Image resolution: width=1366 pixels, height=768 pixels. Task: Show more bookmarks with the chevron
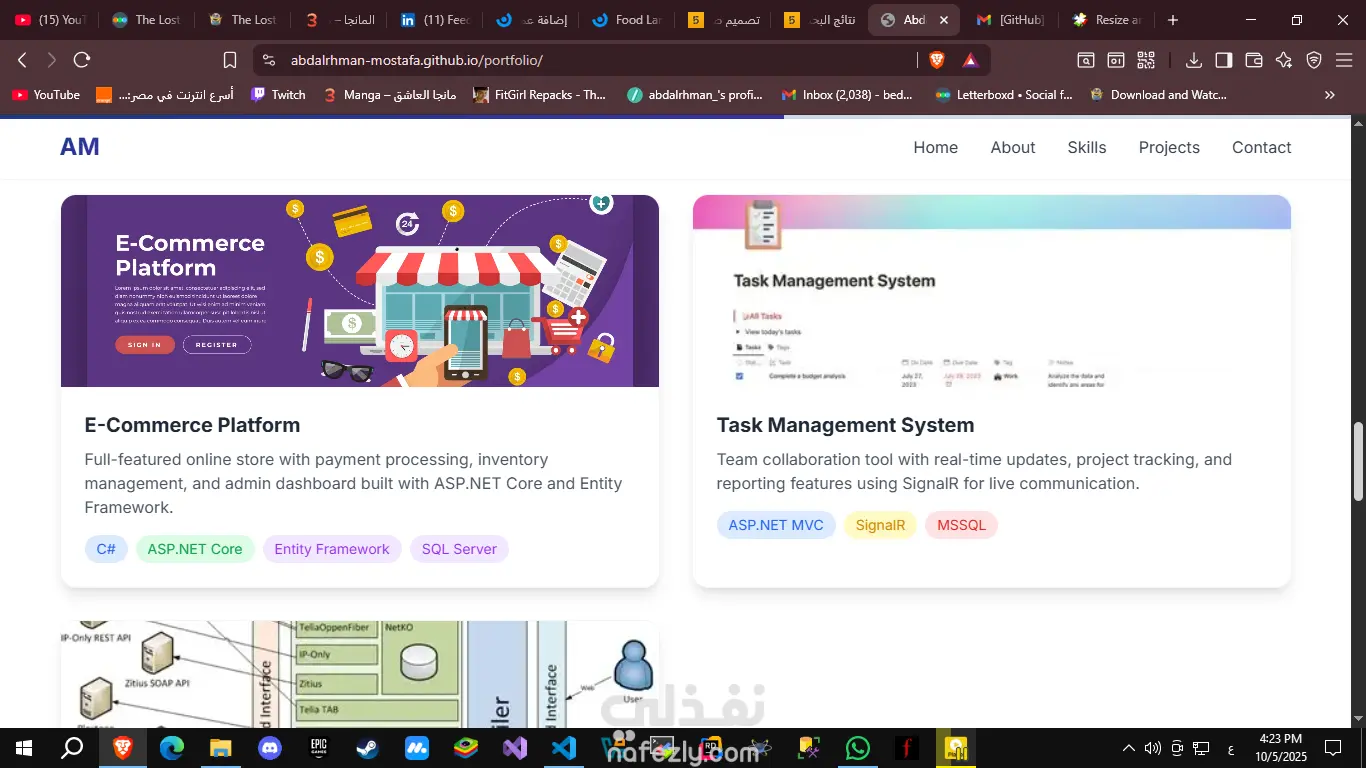1330,95
